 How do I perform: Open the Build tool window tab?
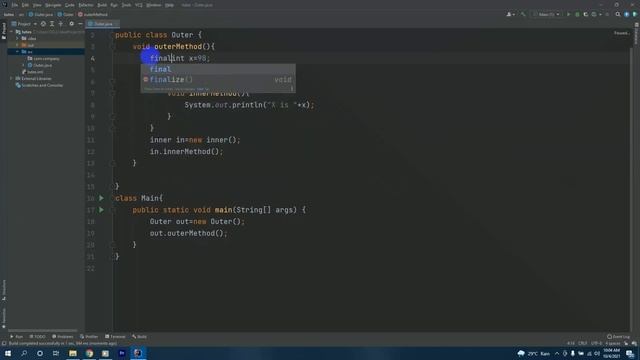pos(139,337)
